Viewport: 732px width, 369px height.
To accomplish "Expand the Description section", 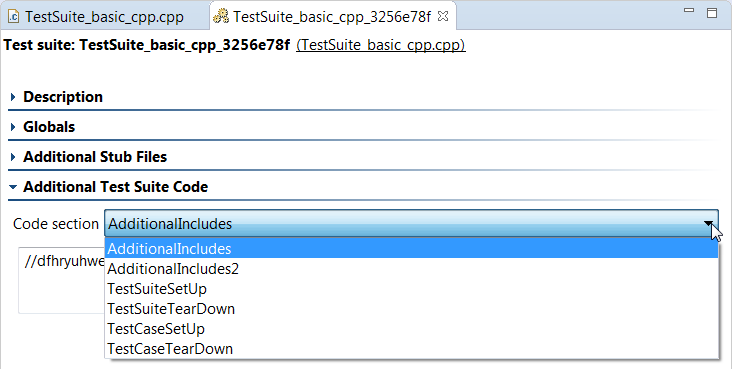I will [63, 97].
